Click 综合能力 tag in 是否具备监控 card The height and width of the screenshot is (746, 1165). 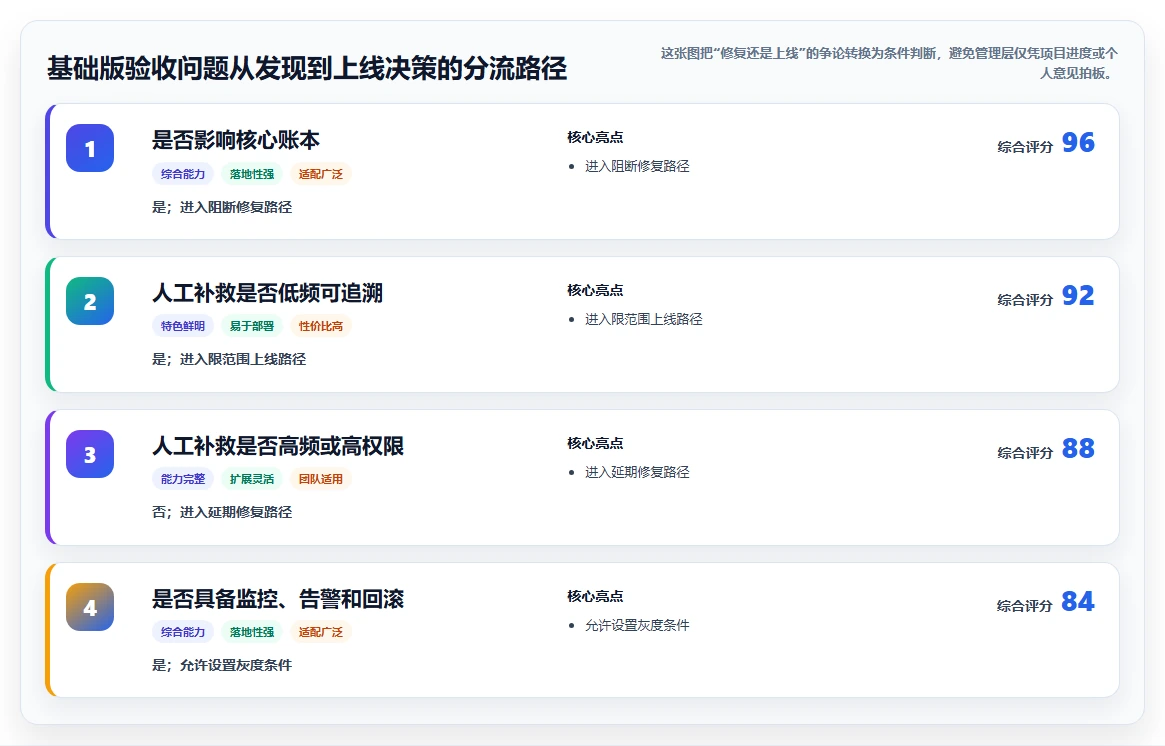click(x=183, y=632)
